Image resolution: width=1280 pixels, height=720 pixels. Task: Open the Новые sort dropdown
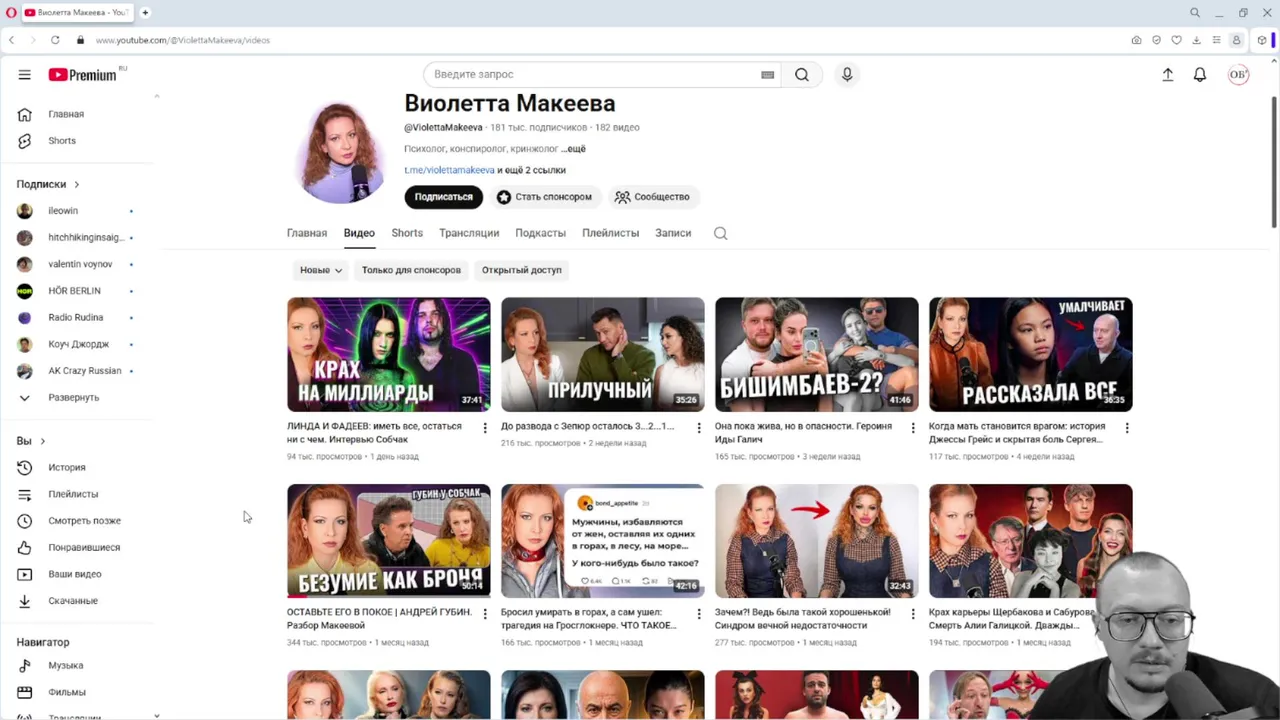point(321,270)
